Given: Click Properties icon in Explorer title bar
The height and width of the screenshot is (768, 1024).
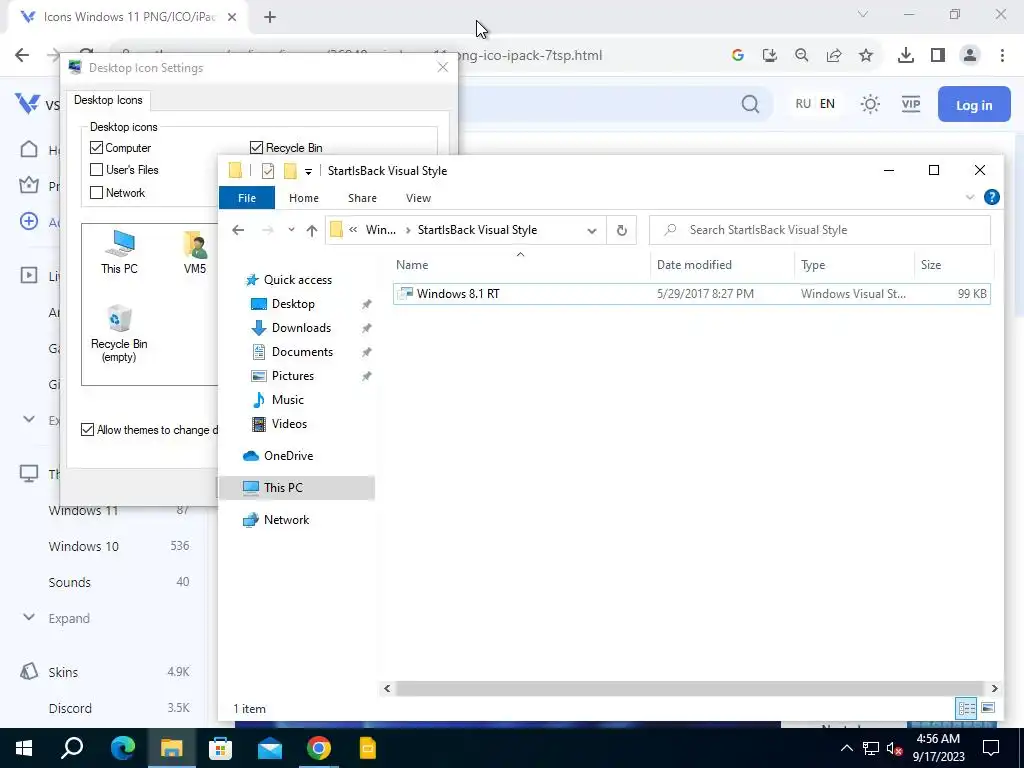Looking at the screenshot, I should coord(268,171).
